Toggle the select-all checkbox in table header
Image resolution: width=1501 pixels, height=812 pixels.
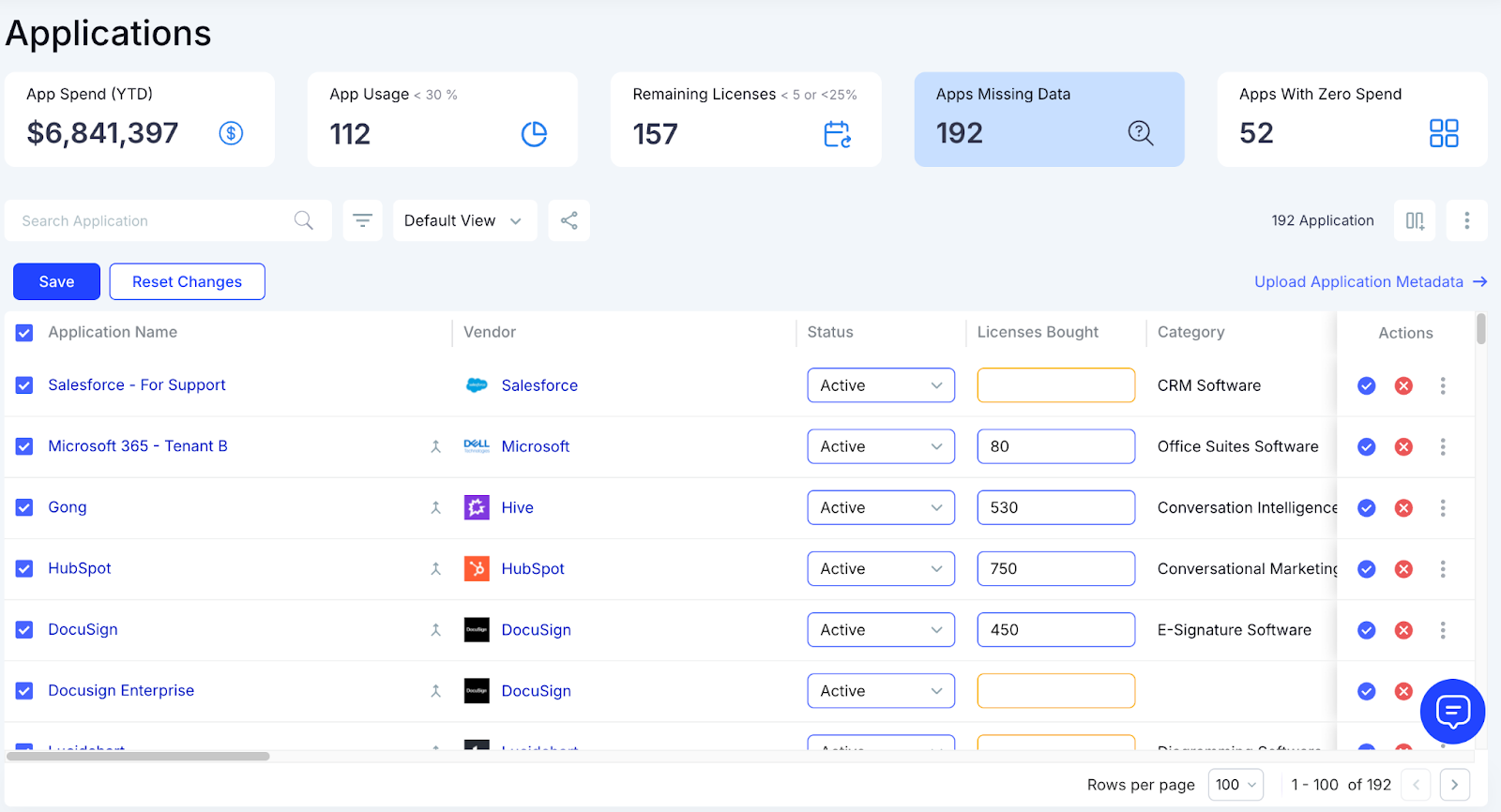(x=24, y=333)
